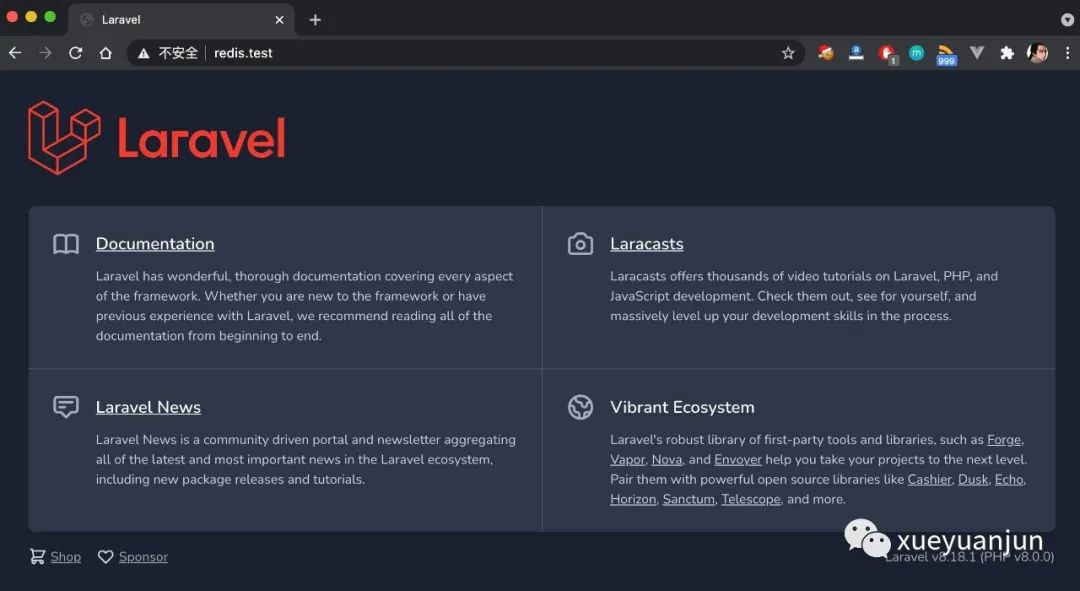Open the extension with the blue person icon

[x=856, y=52]
